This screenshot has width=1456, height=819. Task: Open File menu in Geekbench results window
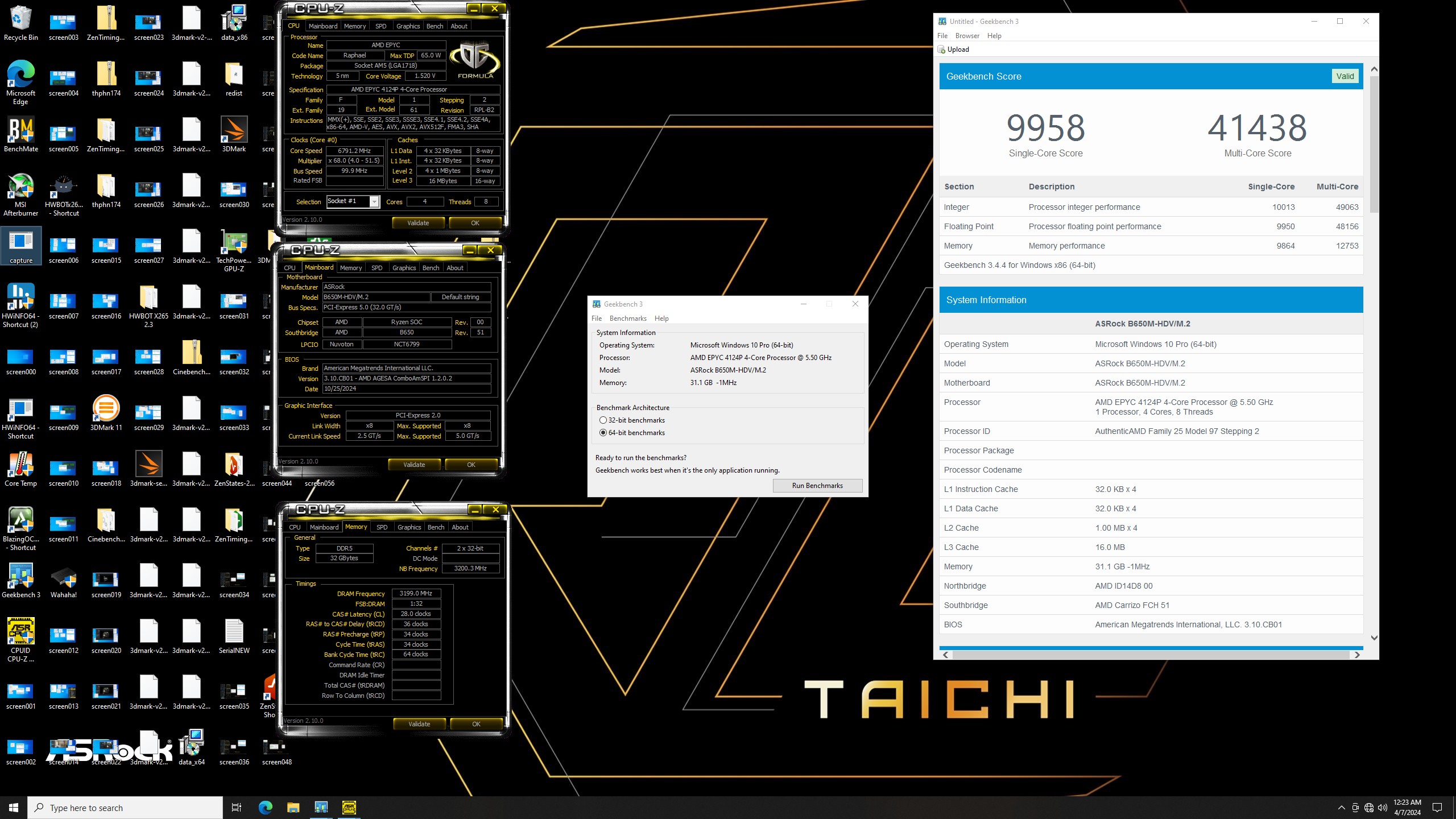click(942, 36)
